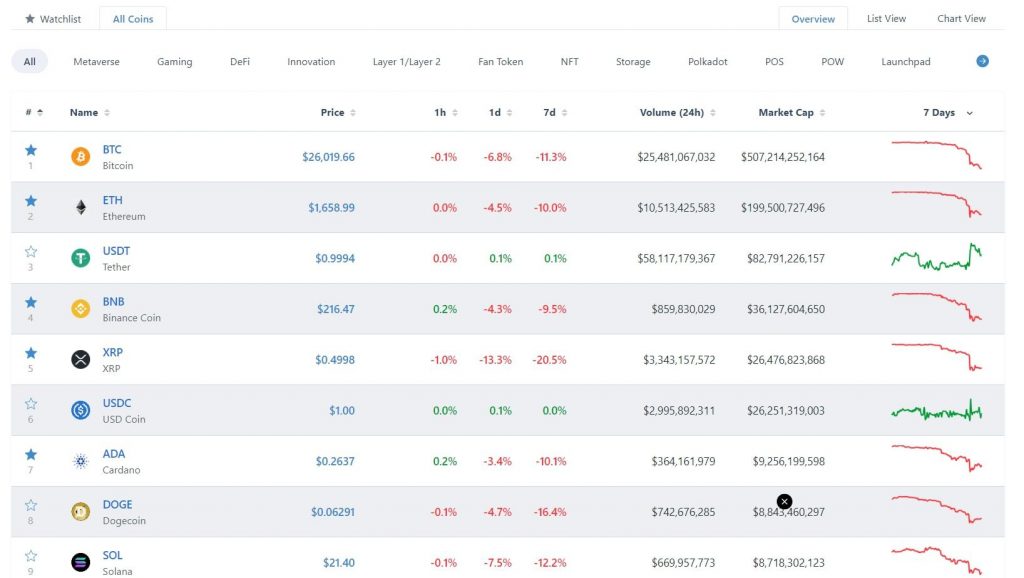Unstar BNB from the watchlist
Image resolution: width=1024 pixels, height=578 pixels.
(31, 302)
